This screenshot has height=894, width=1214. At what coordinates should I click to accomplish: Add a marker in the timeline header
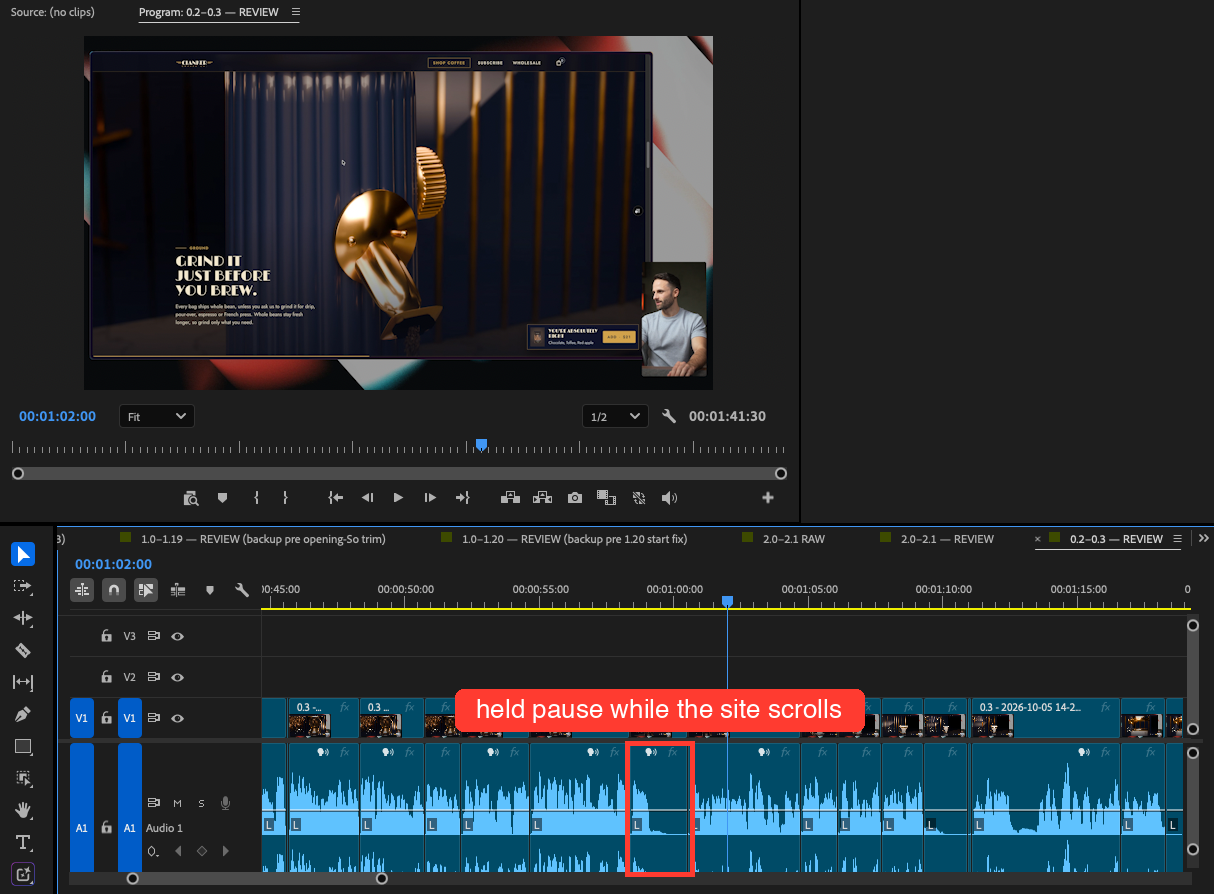point(209,590)
